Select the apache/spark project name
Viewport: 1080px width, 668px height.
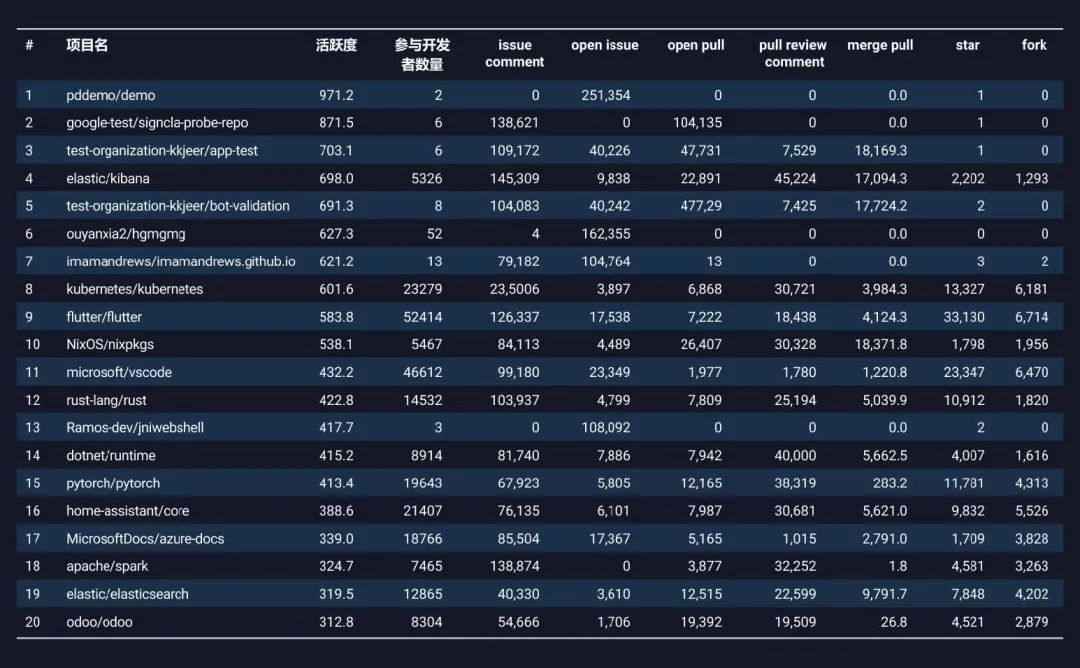(x=107, y=566)
